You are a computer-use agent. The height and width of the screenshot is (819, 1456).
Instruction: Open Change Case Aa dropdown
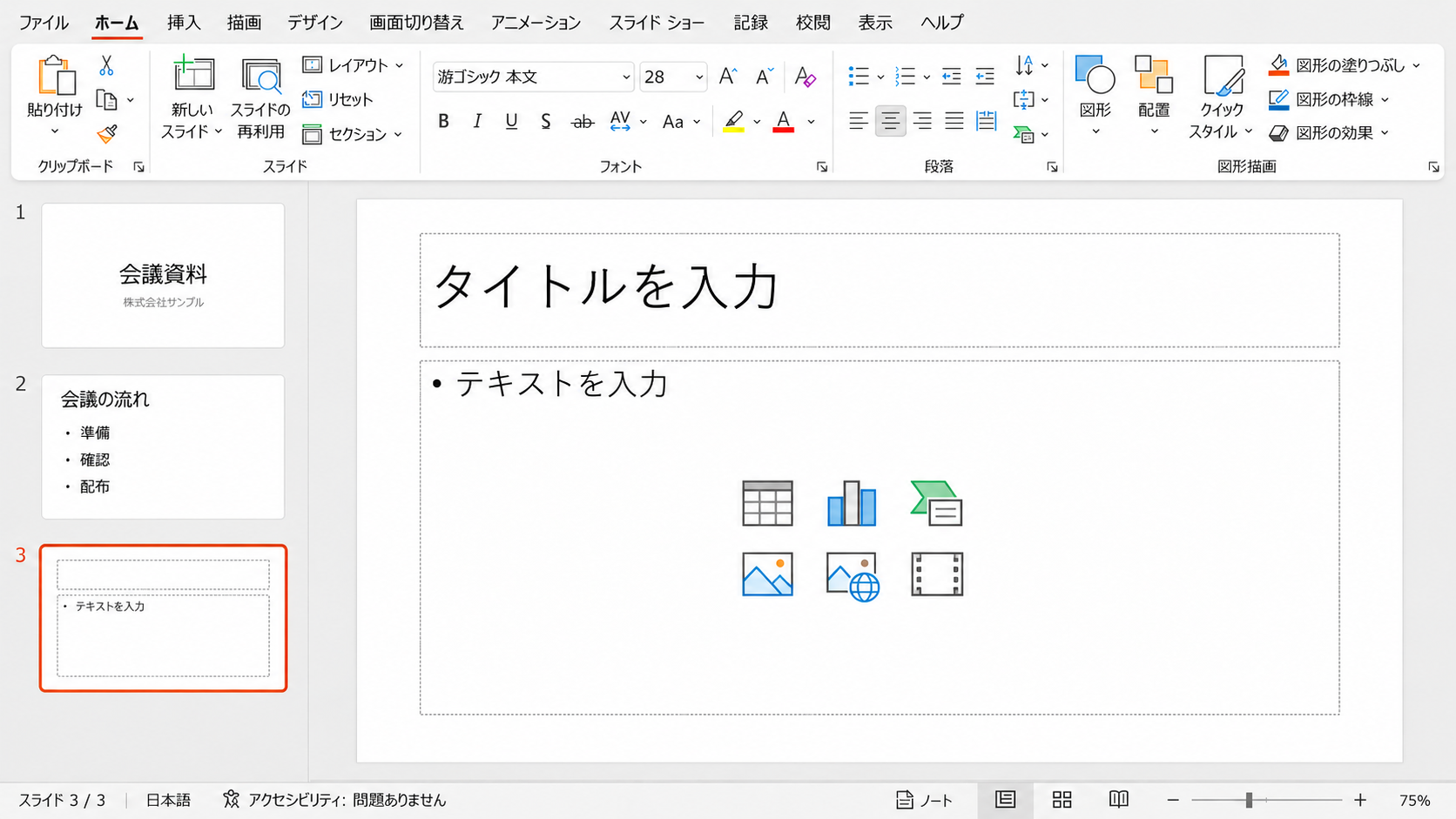[681, 122]
